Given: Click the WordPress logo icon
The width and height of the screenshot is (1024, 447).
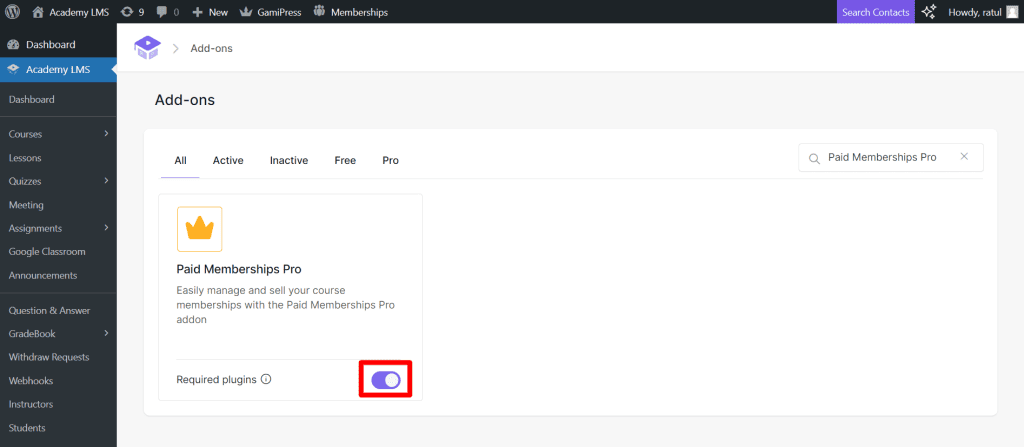Looking at the screenshot, I should click(x=13, y=12).
